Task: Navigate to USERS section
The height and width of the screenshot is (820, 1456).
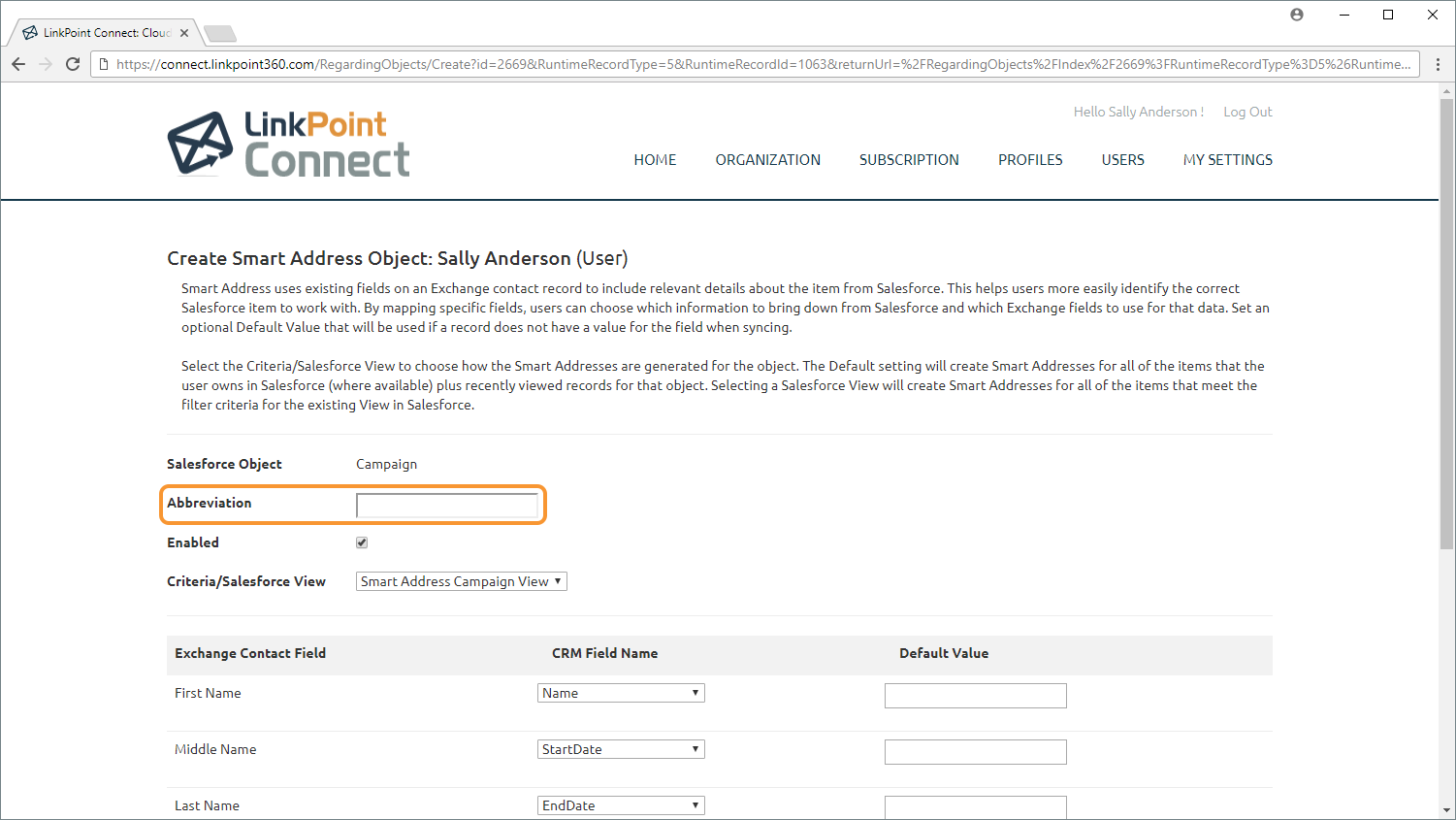Action: (x=1122, y=160)
